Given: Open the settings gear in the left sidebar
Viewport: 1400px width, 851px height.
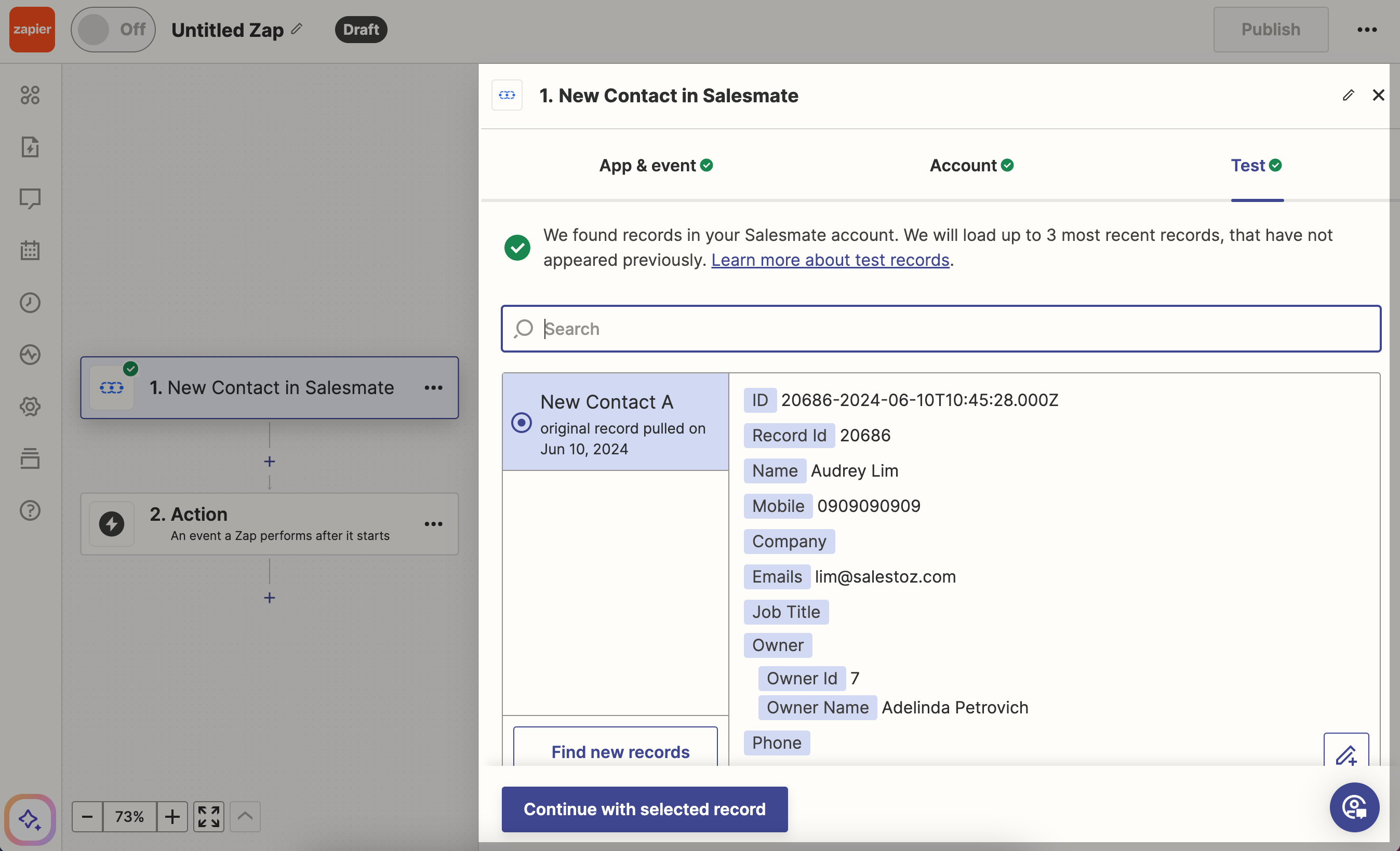Looking at the screenshot, I should pyautogui.click(x=30, y=407).
